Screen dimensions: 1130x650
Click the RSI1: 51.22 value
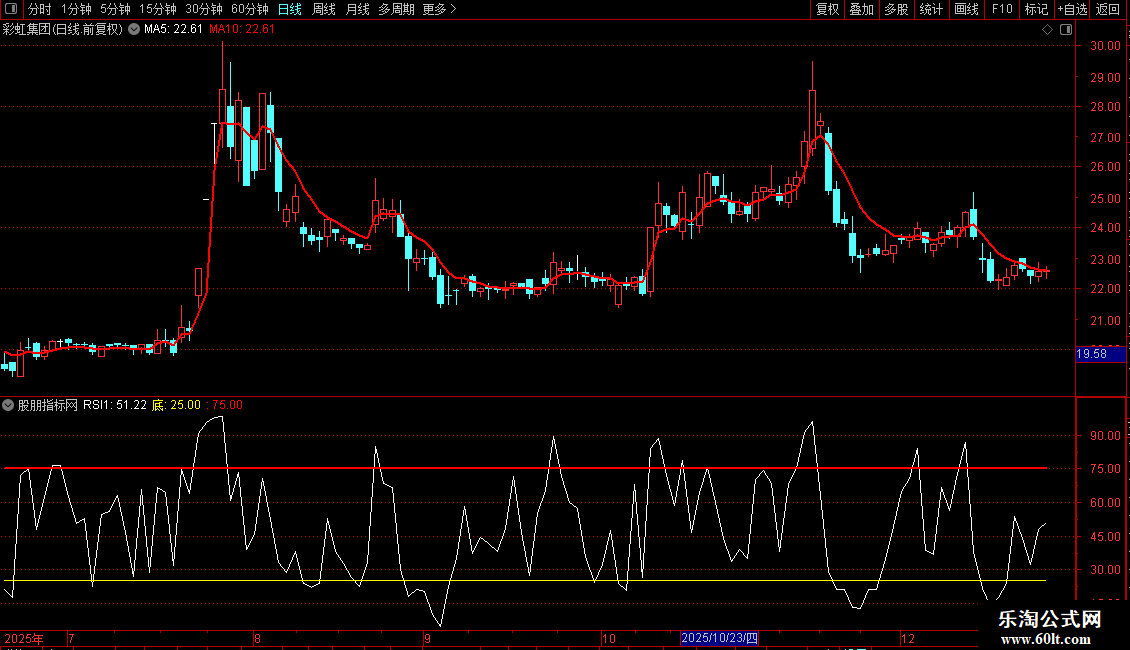115,405
